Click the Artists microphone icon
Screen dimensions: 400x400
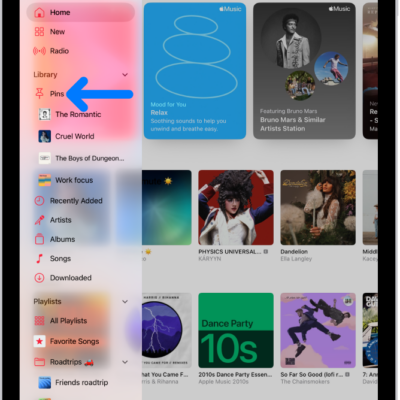[39, 220]
